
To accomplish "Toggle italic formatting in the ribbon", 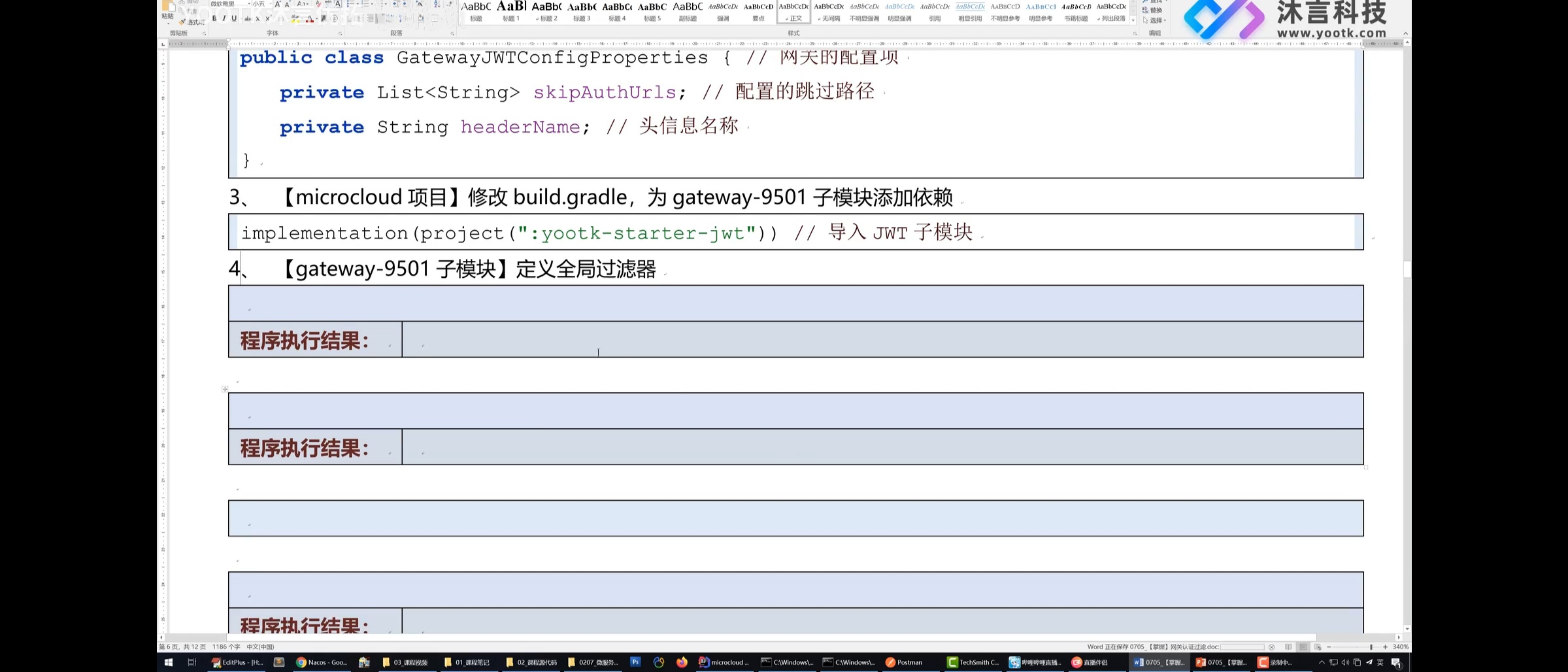I will pyautogui.click(x=224, y=18).
